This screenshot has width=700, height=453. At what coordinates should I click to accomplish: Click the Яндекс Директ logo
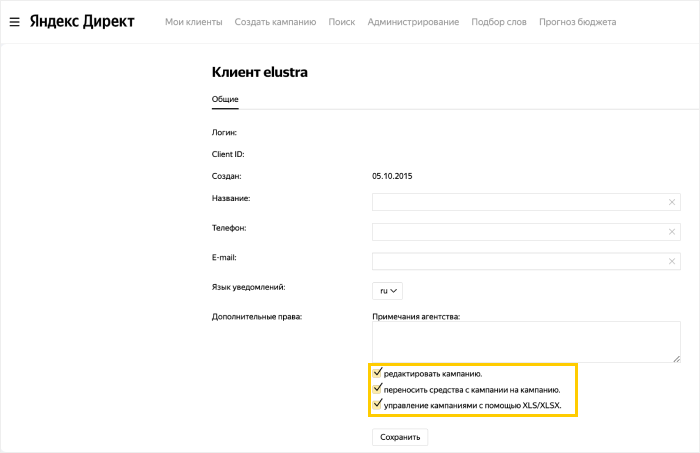click(x=82, y=21)
